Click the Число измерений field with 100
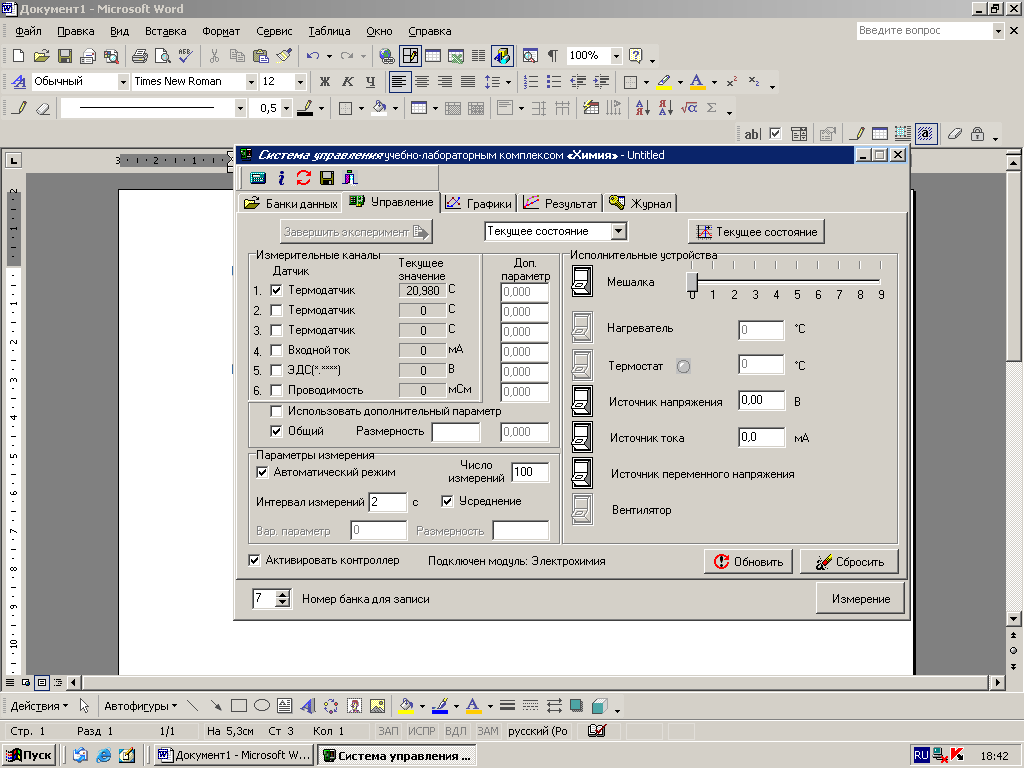This screenshot has width=1024, height=768. [530, 472]
